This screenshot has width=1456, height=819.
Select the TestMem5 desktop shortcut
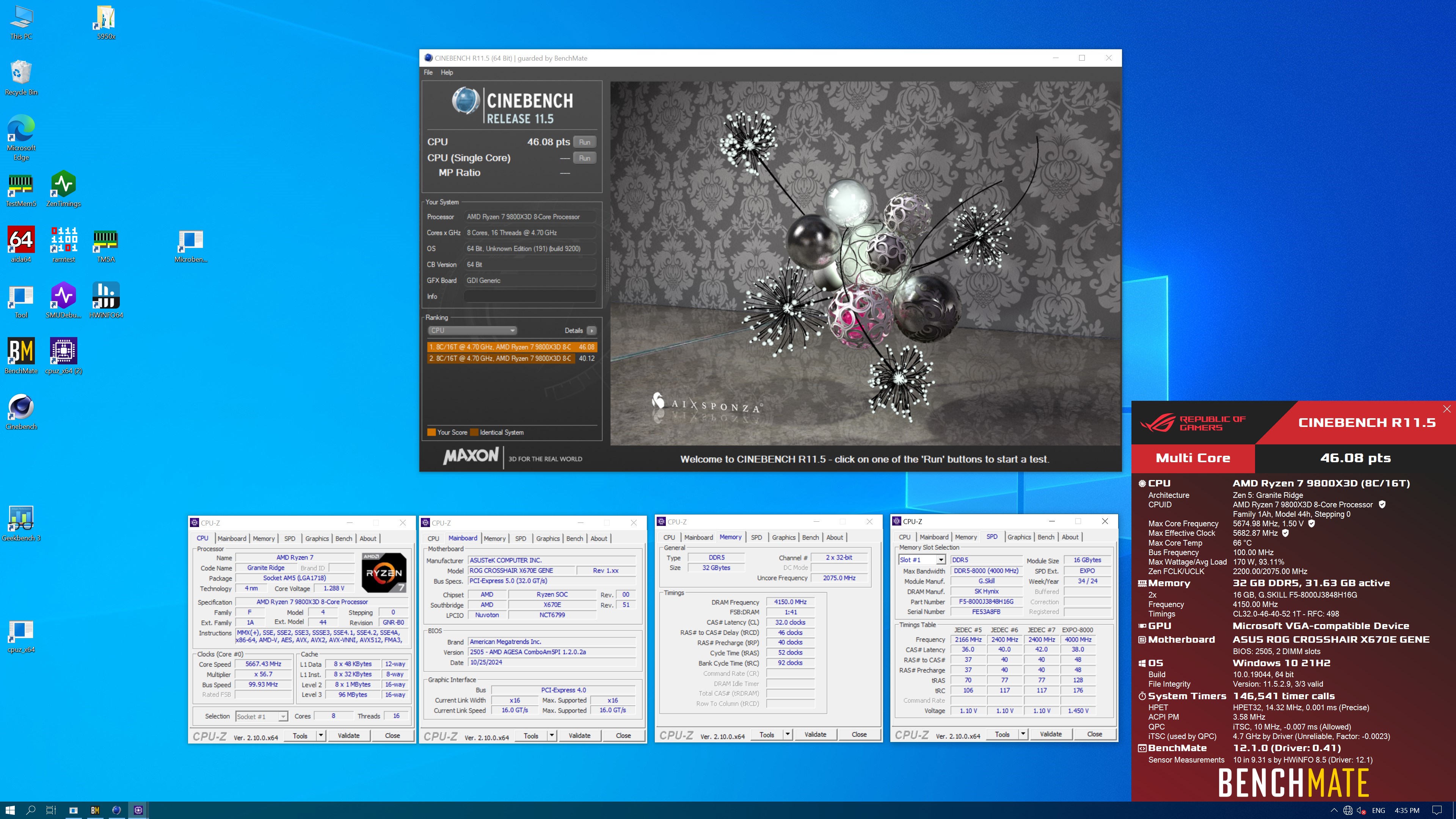point(21,189)
